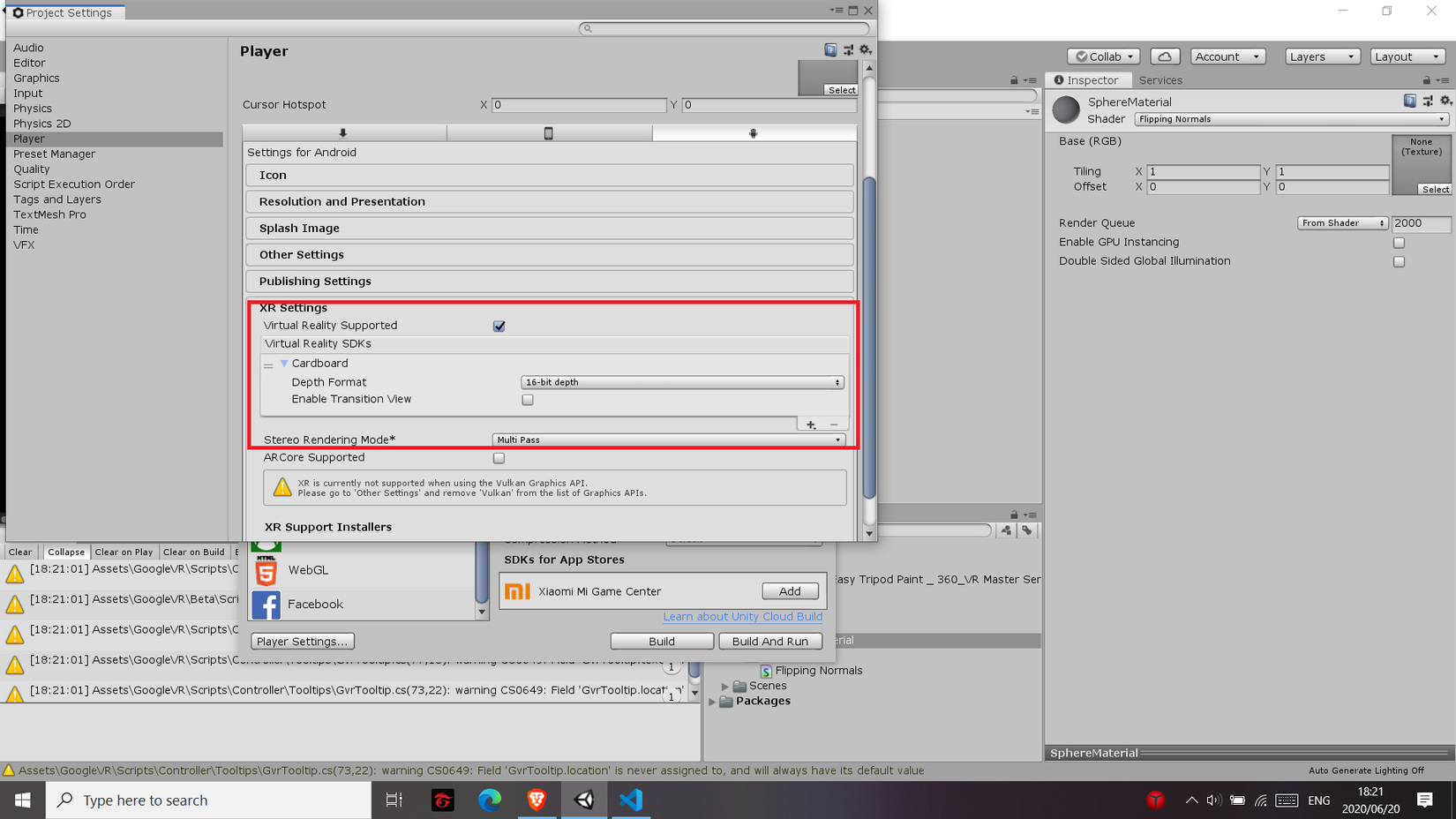
Task: Expand Packages folder in Project
Action: 712,702
